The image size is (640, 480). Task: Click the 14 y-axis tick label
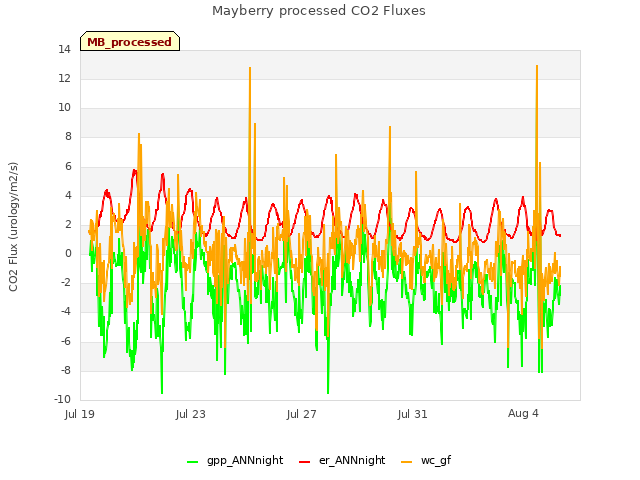click(64, 49)
